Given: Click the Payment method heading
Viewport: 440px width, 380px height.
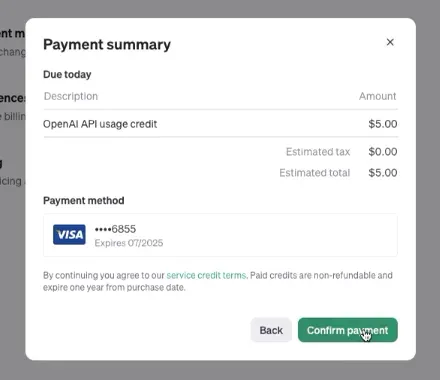Looking at the screenshot, I should (x=84, y=201).
